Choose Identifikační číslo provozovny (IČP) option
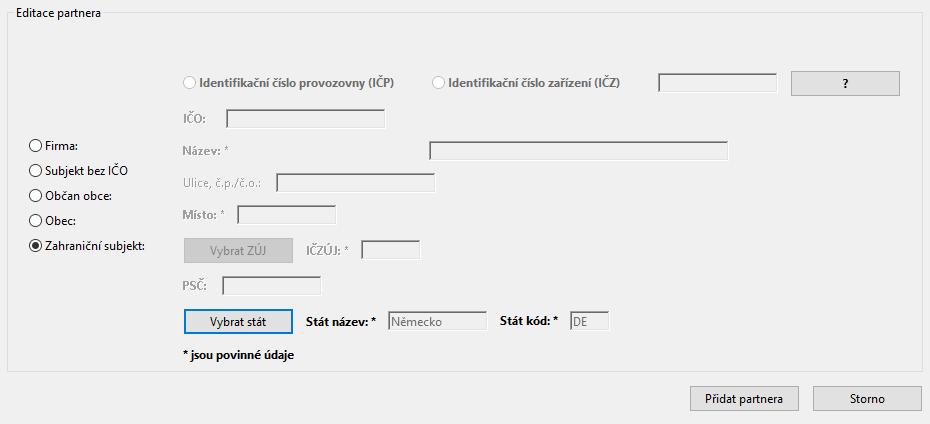Image resolution: width=930 pixels, height=424 pixels. pyautogui.click(x=190, y=83)
